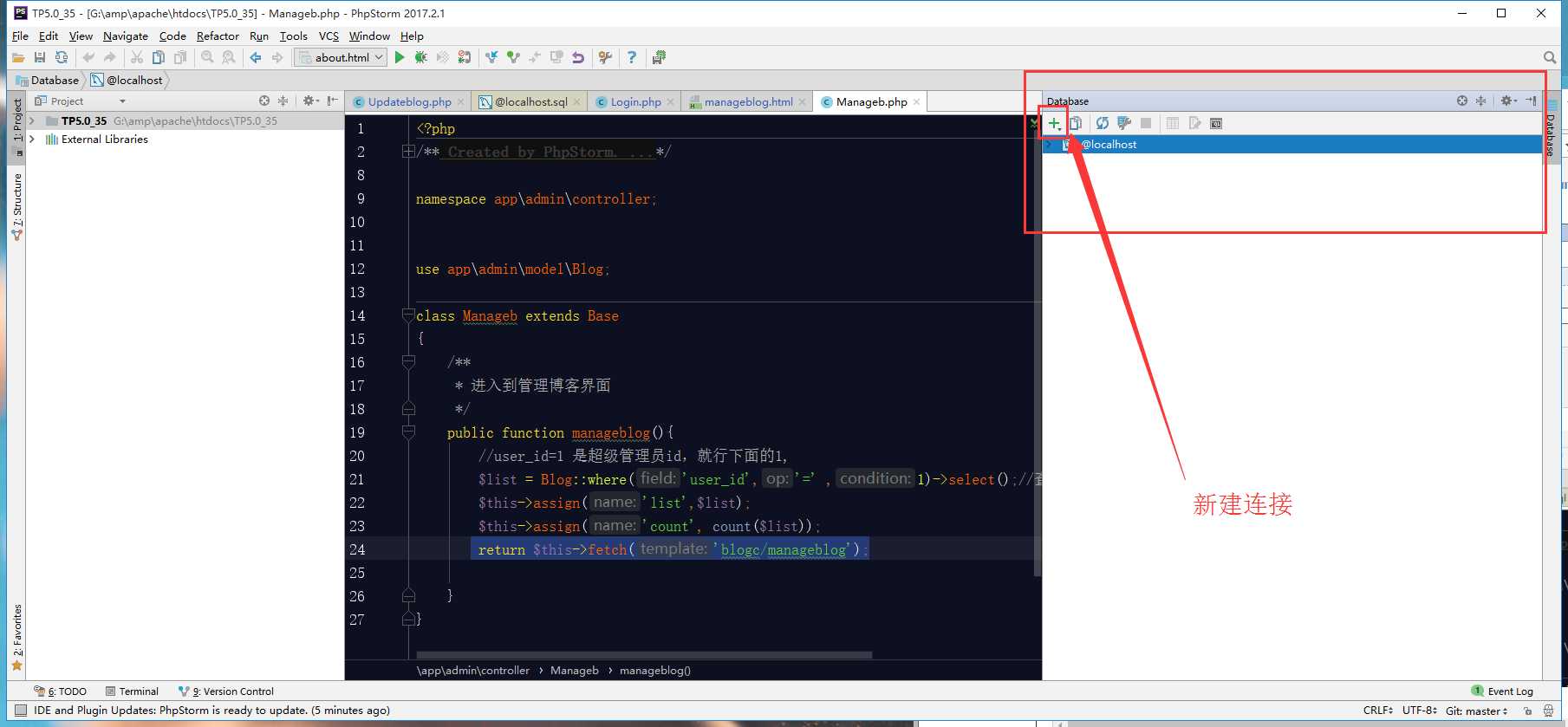
Task: Switch to the manageblog.html tab
Action: tap(748, 101)
